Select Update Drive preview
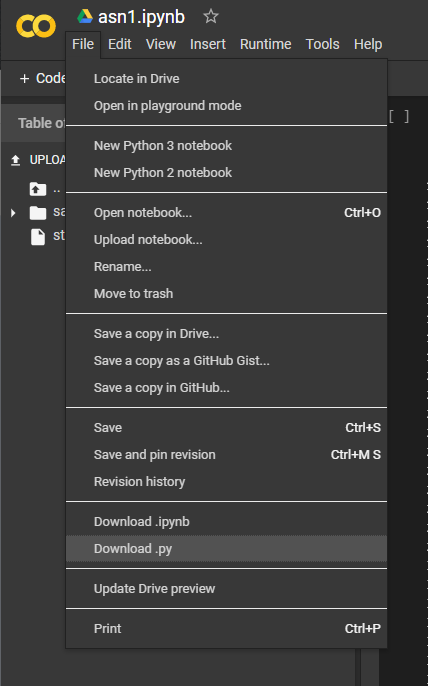Screen dimensions: 428x686 226,589
